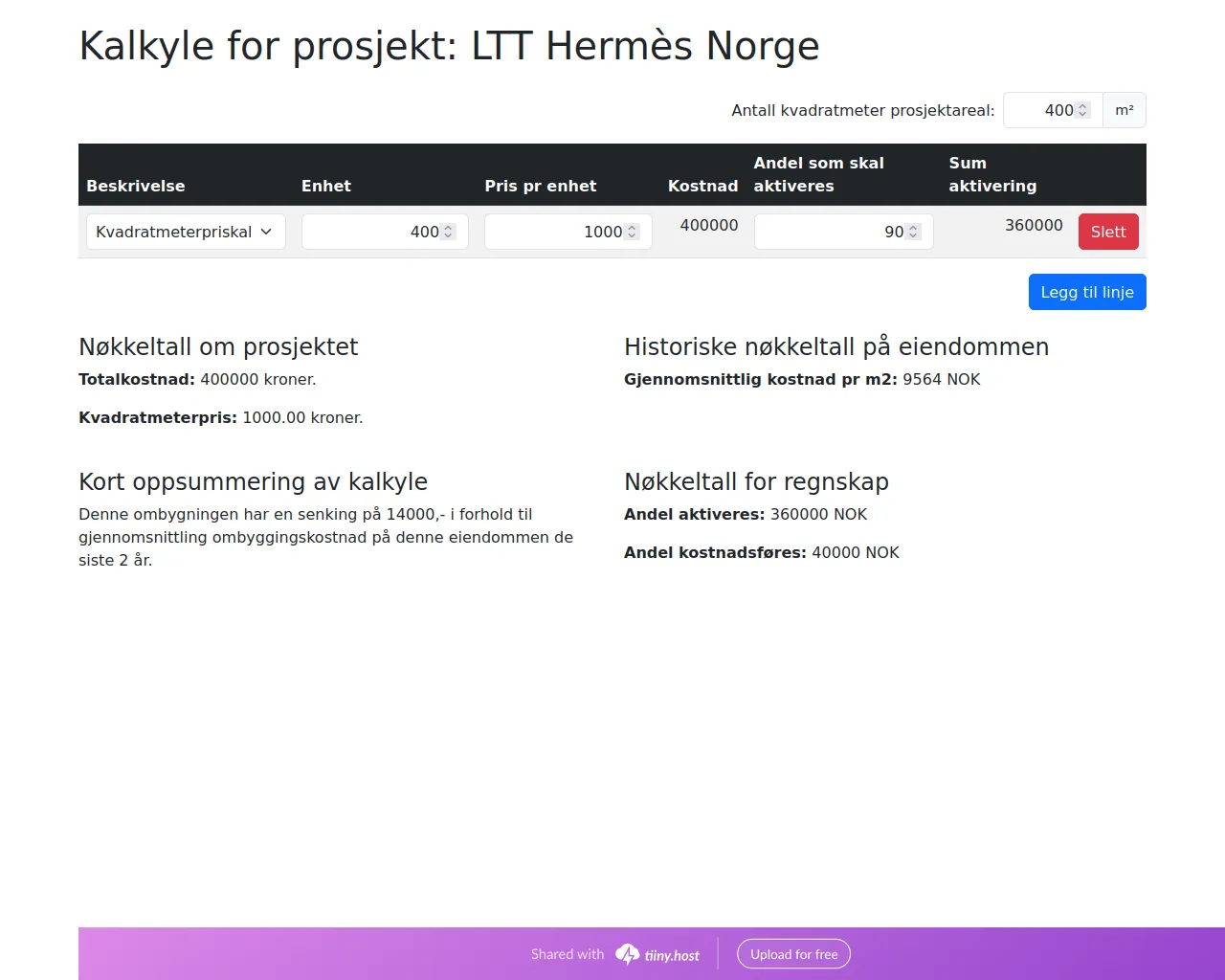The height and width of the screenshot is (980, 1225).
Task: Click the Sum aktivering column header
Action: pos(992,174)
